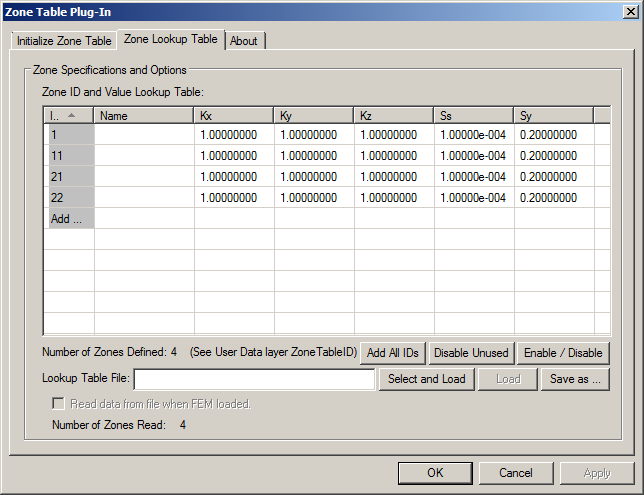This screenshot has height=495, width=644.
Task: Select the Zone Lookup Table tab
Action: click(170, 39)
